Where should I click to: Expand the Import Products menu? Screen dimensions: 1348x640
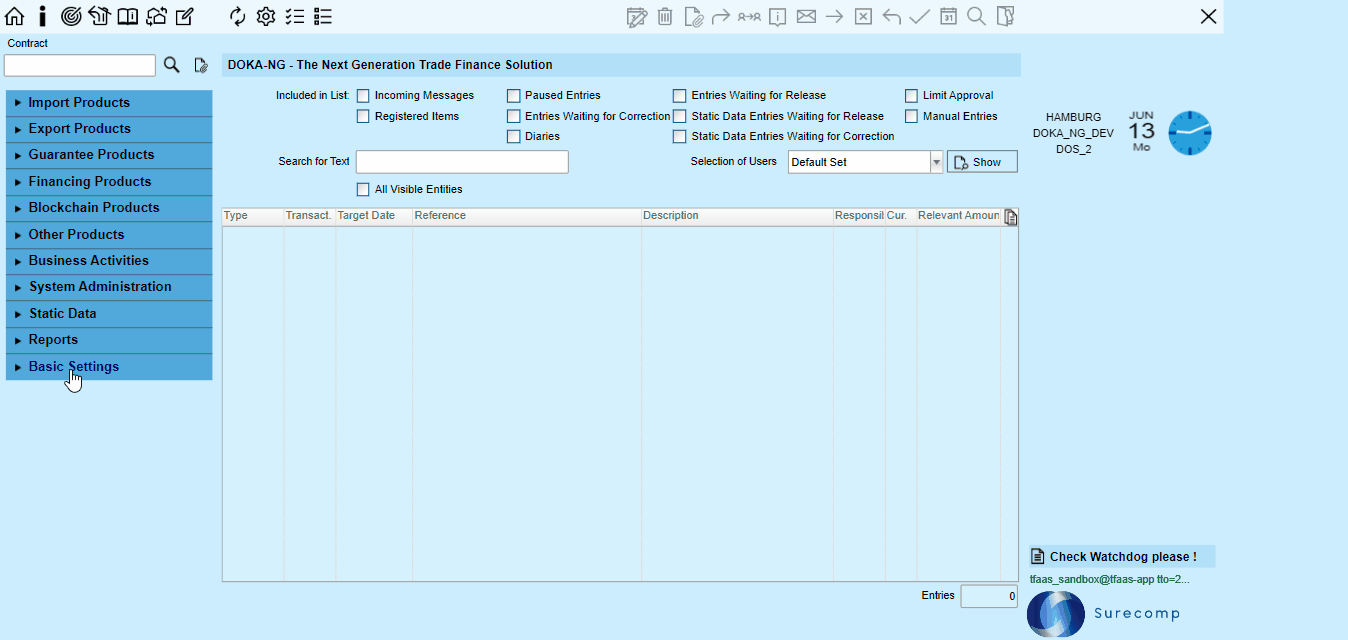[x=109, y=103]
